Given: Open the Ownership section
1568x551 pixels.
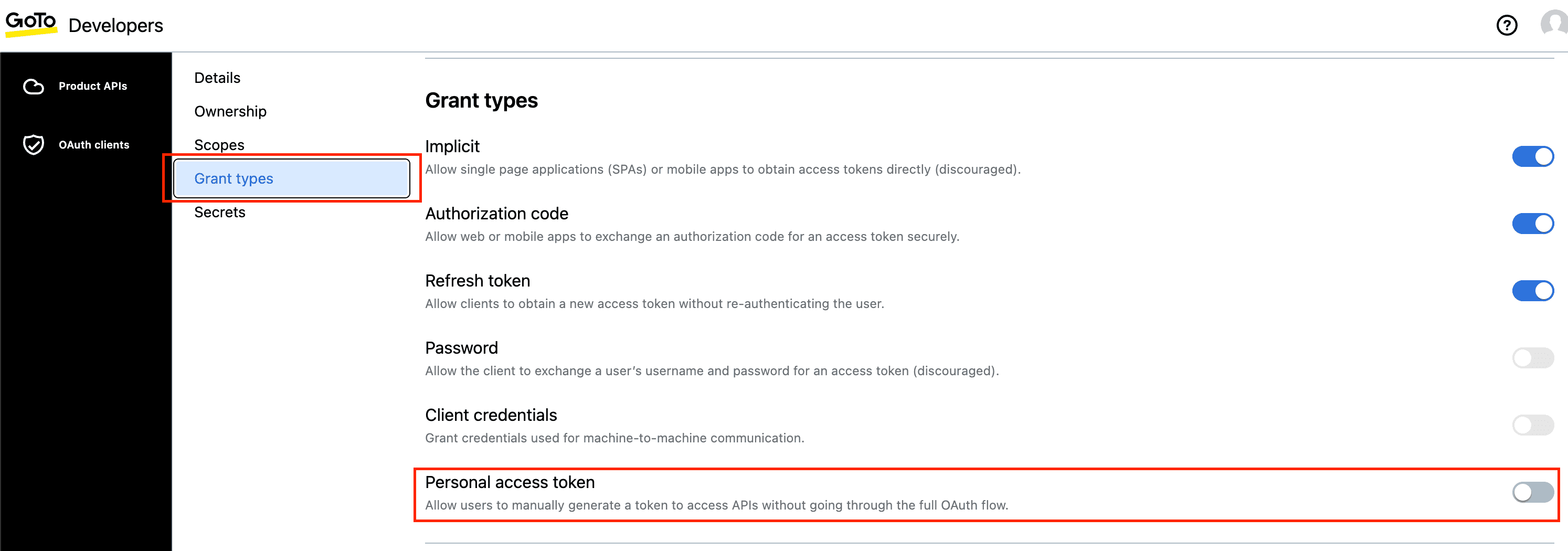Looking at the screenshot, I should pyautogui.click(x=230, y=111).
